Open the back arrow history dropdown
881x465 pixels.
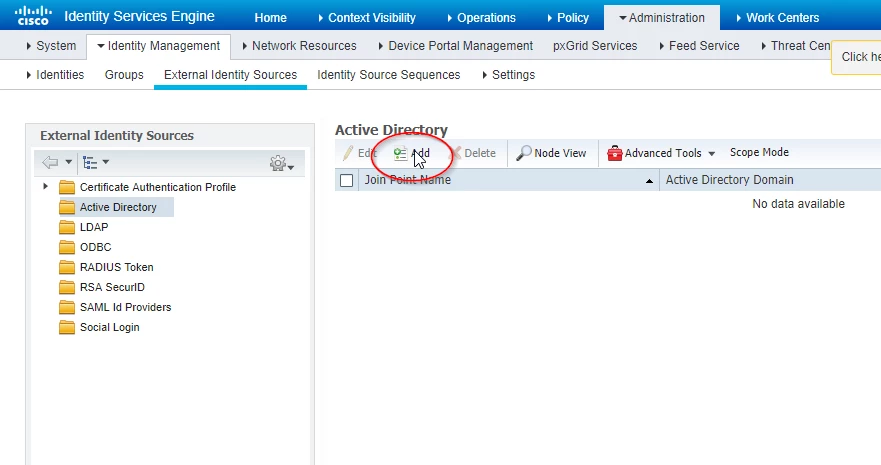point(69,162)
